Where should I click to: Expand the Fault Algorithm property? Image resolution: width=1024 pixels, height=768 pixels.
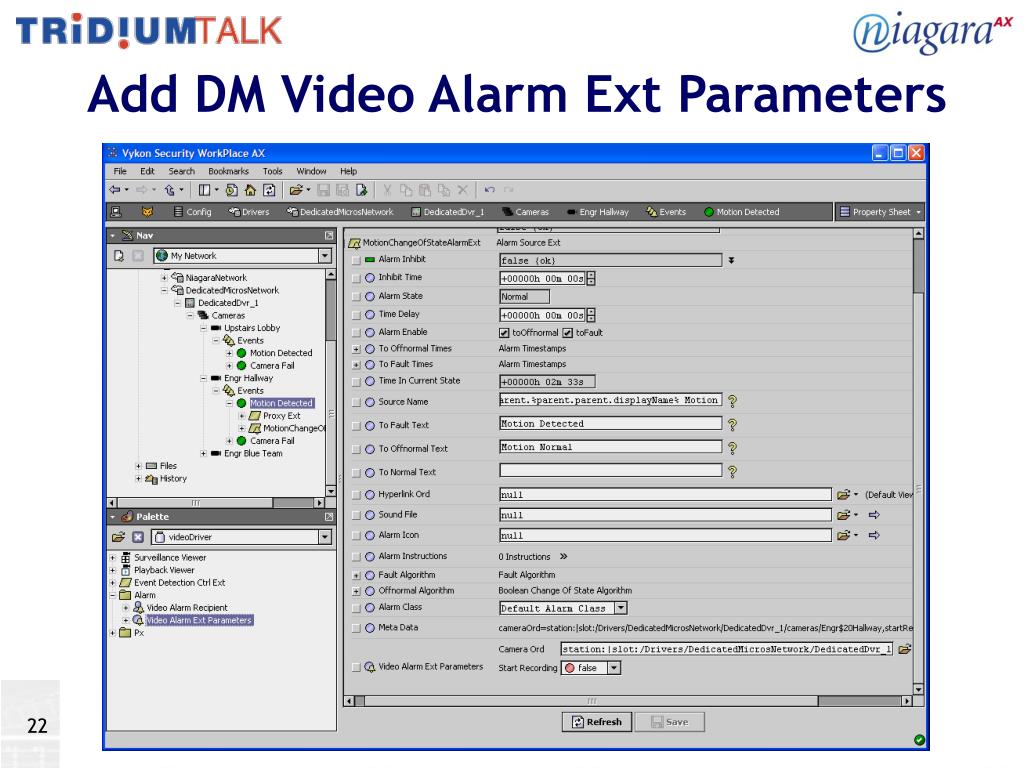tap(356, 576)
